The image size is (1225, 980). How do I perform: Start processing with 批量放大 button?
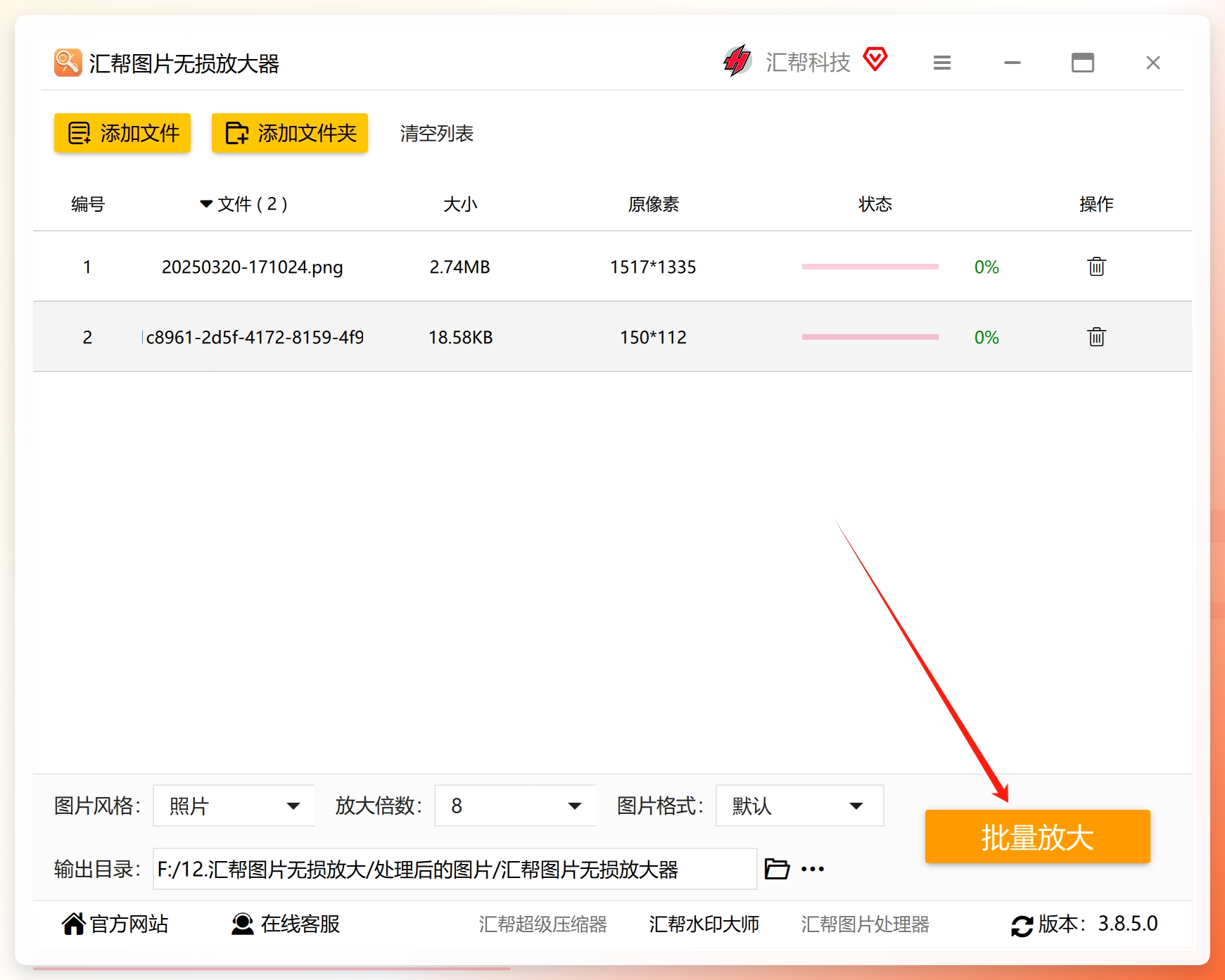pos(1038,836)
